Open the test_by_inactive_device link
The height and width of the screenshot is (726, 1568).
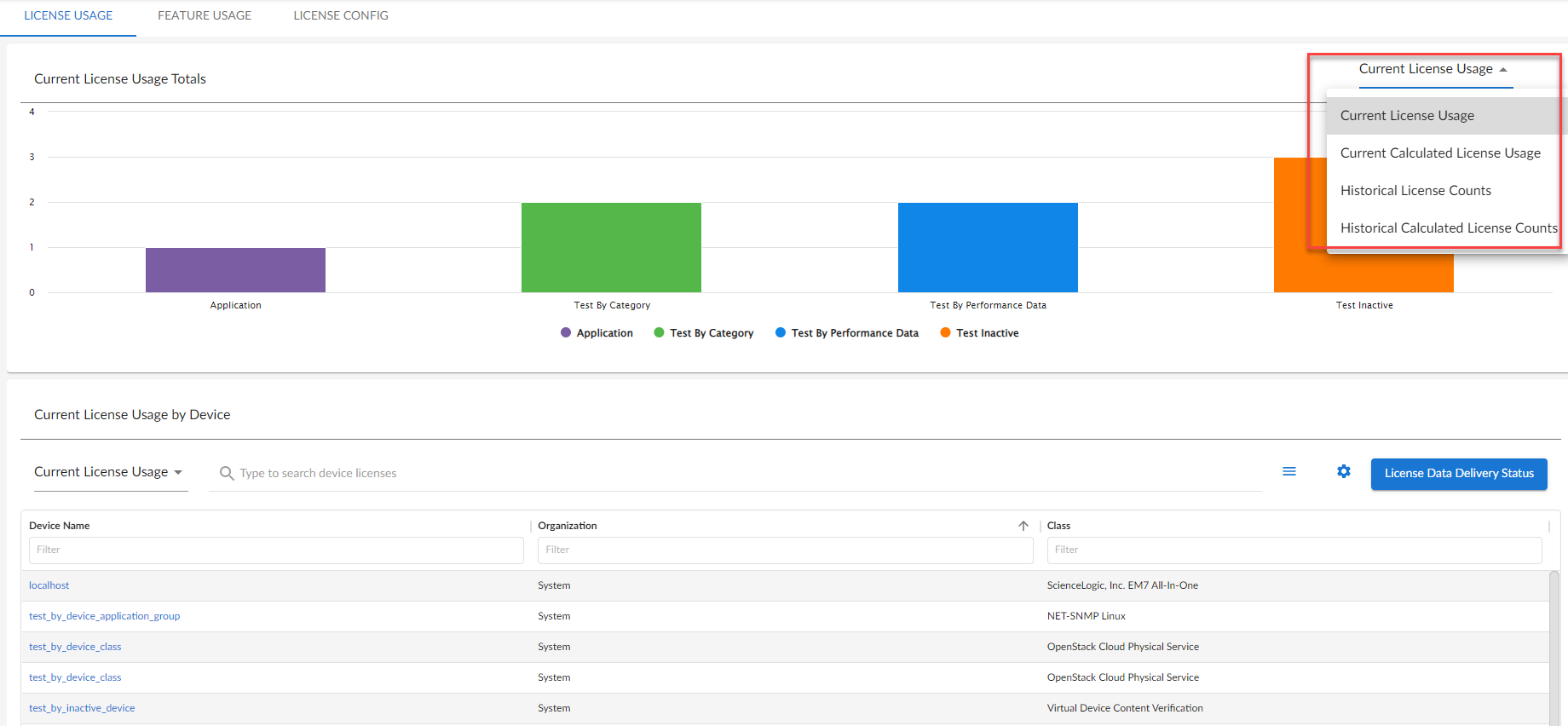click(82, 708)
